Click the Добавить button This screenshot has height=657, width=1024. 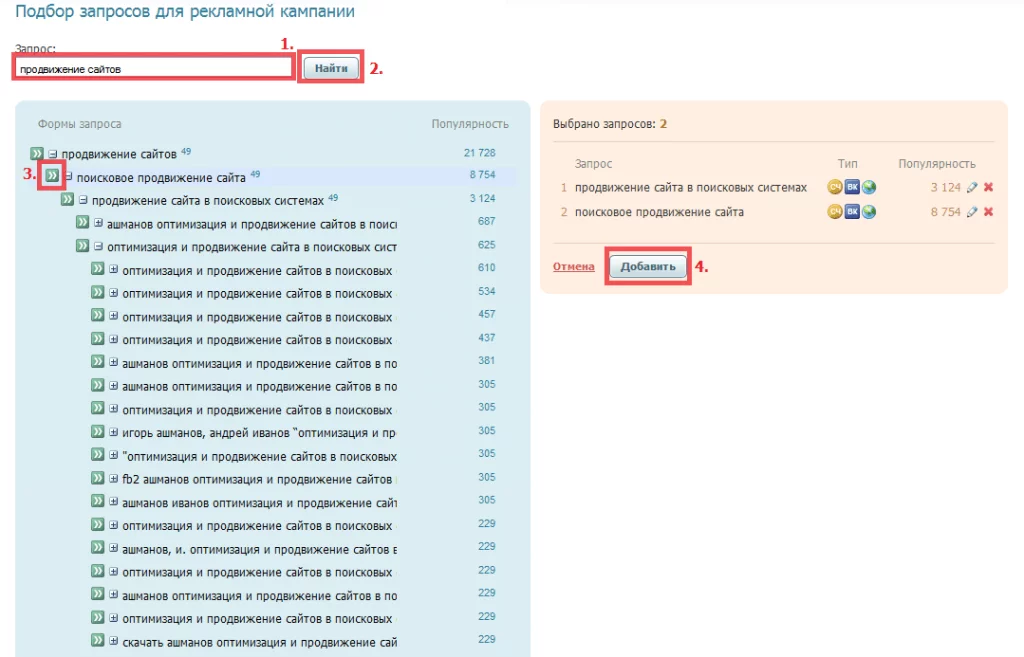(x=647, y=266)
